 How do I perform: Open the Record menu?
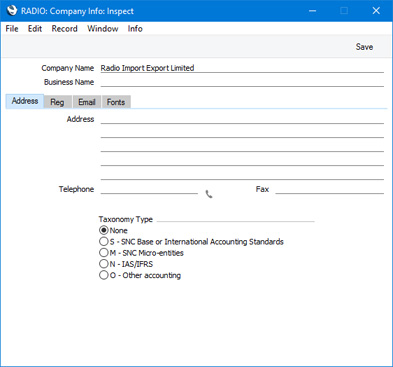64,29
